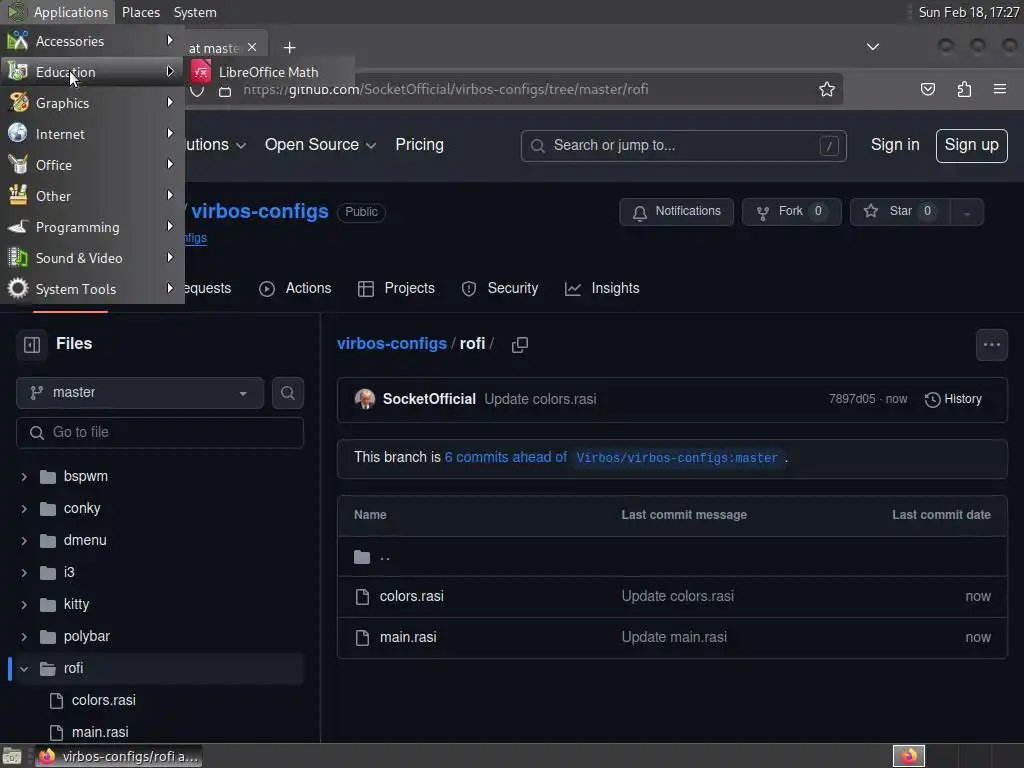Open the System Tools category
This screenshot has height=768, width=1024.
(92, 289)
